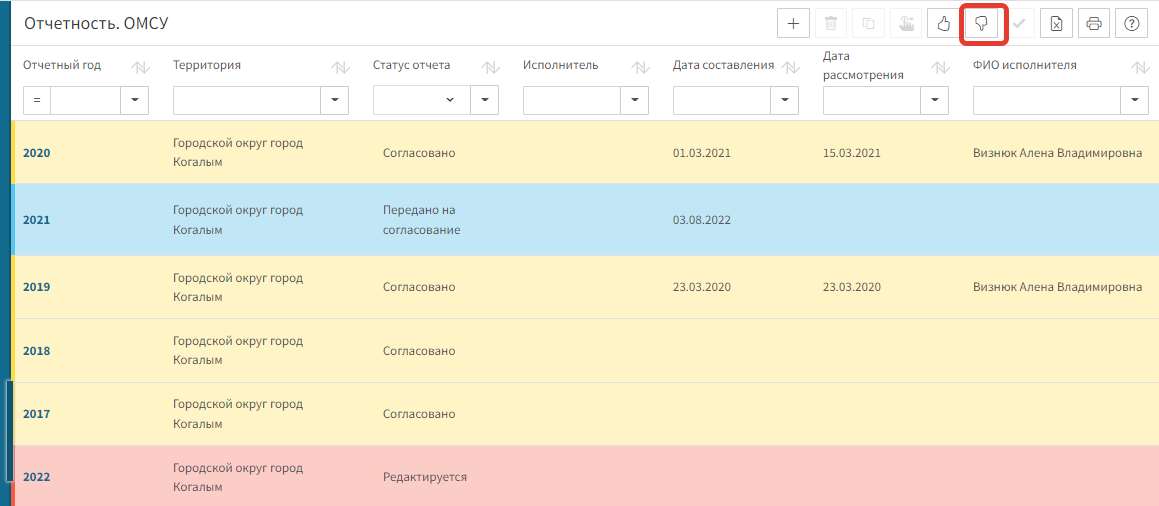
Task: Click Визнюк Алена Владимировна in 2020 row
Action: [1058, 153]
